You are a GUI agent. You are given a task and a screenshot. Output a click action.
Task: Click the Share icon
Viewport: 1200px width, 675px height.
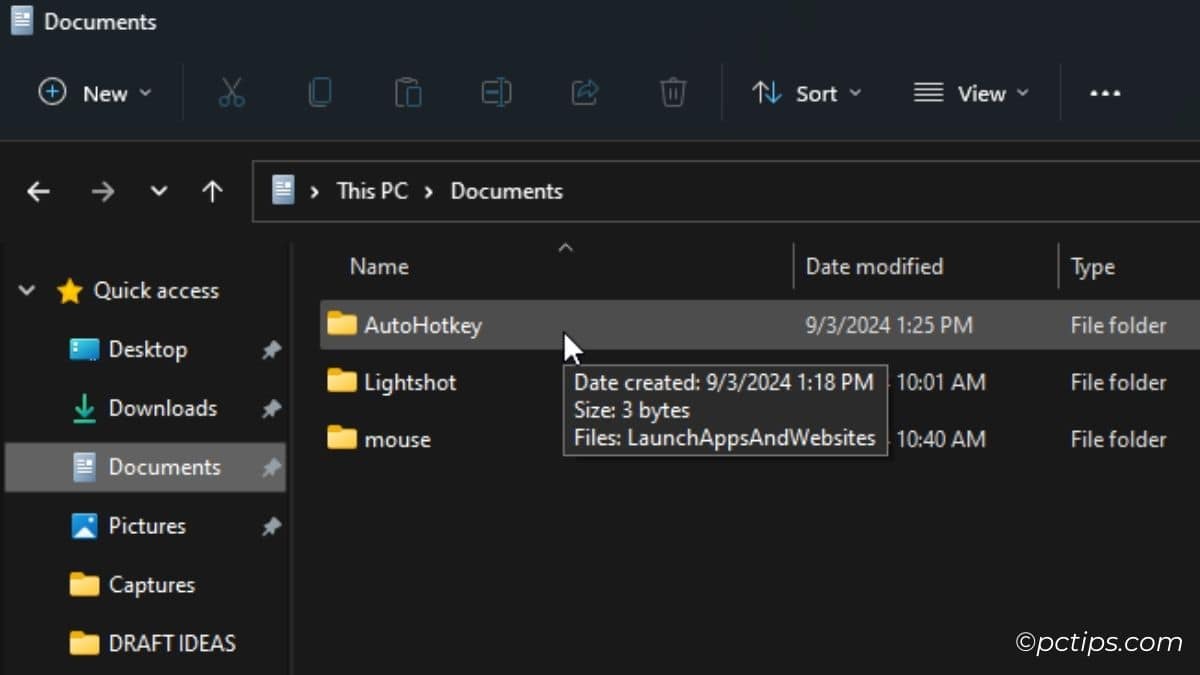coord(584,92)
